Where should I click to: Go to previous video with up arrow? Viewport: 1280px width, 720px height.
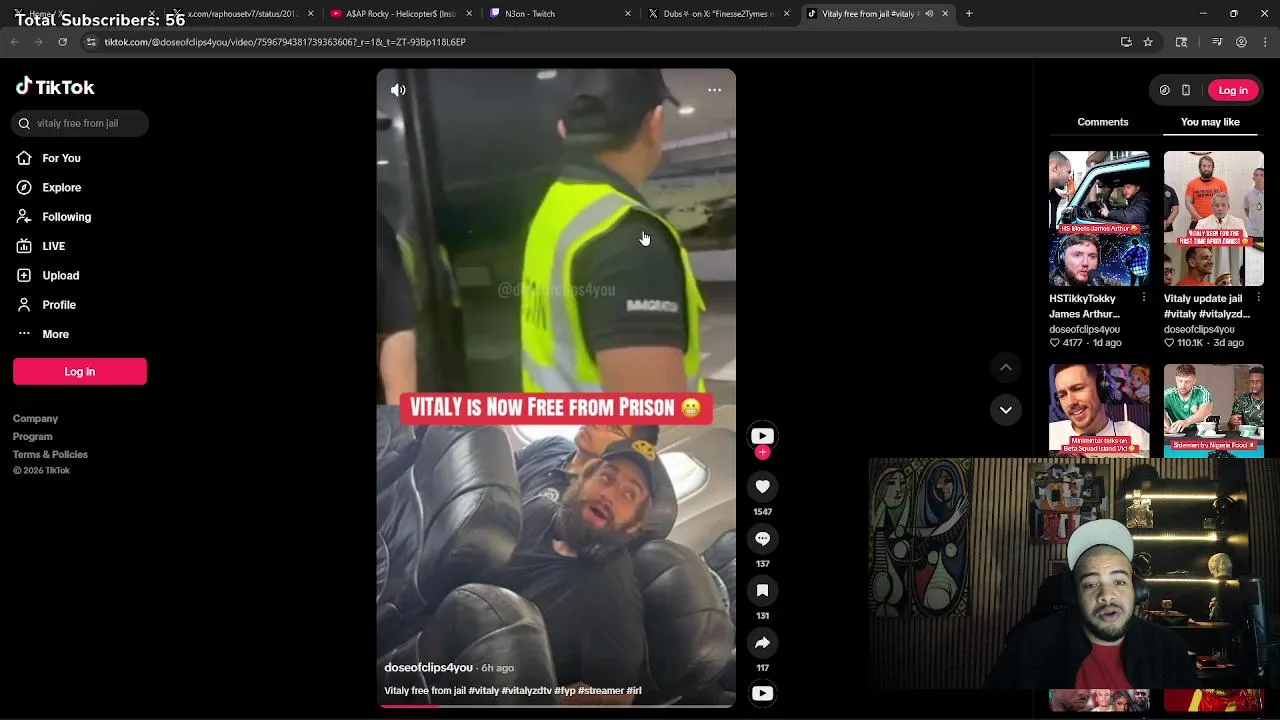click(x=1006, y=367)
